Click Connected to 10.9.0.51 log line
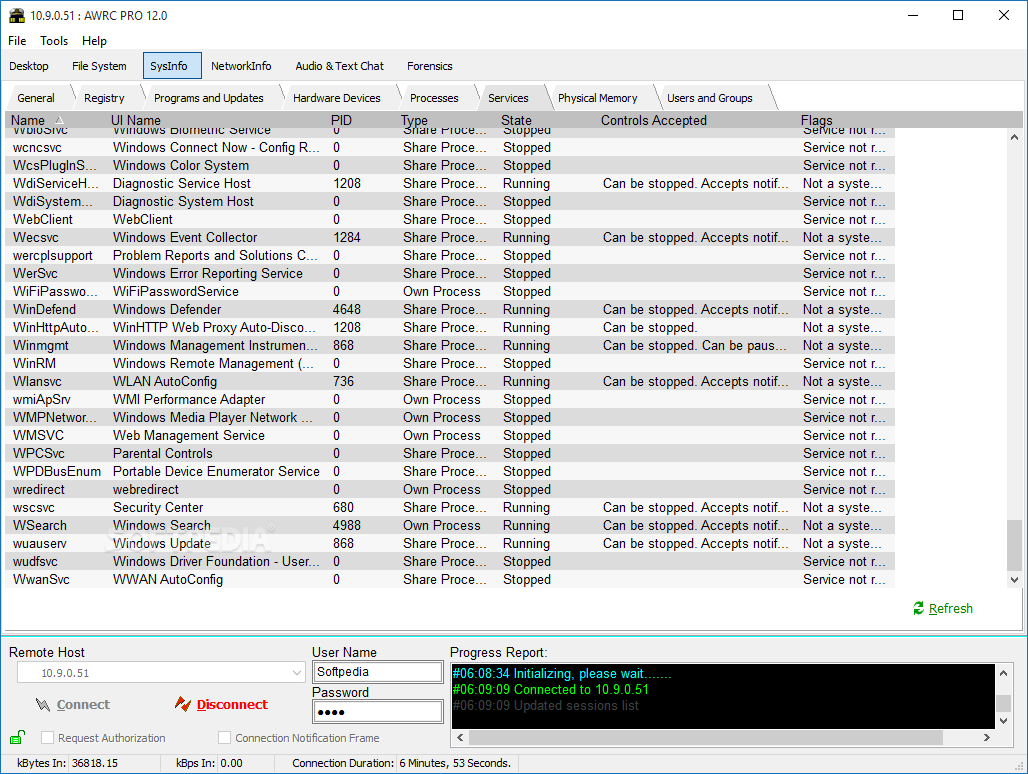Image resolution: width=1028 pixels, height=774 pixels. (x=551, y=689)
